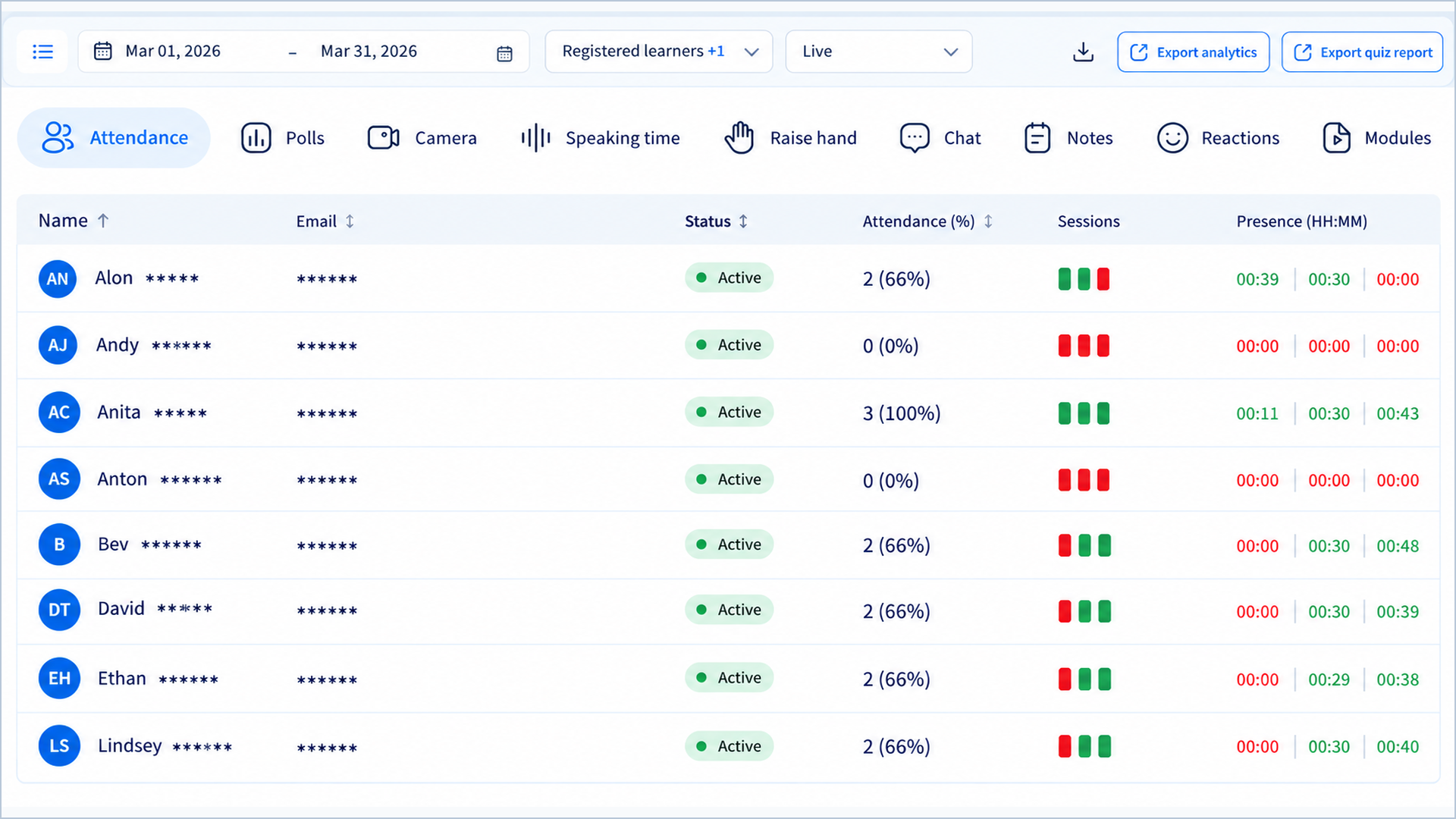Image resolution: width=1456 pixels, height=819 pixels.
Task: Open the list menu icon
Action: coord(42,52)
